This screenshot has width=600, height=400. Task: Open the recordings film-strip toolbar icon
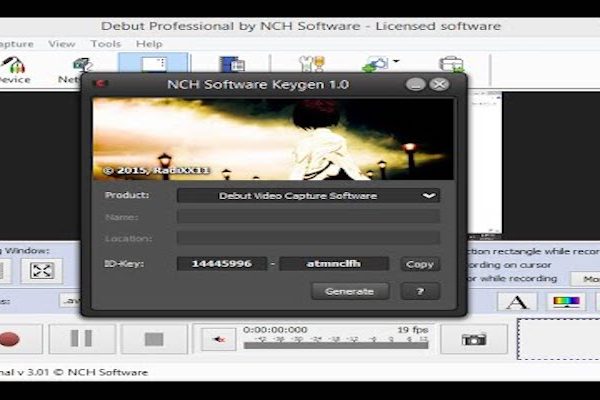pos(233,64)
